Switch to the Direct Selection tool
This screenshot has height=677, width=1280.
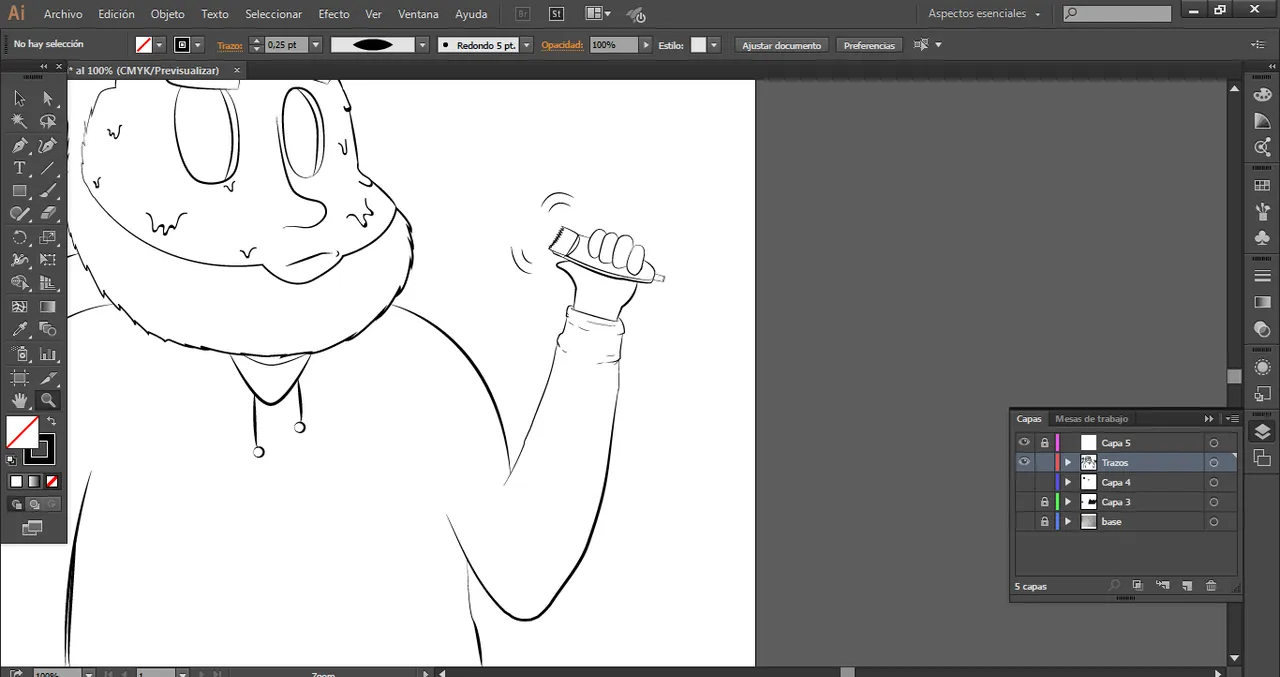(x=47, y=98)
